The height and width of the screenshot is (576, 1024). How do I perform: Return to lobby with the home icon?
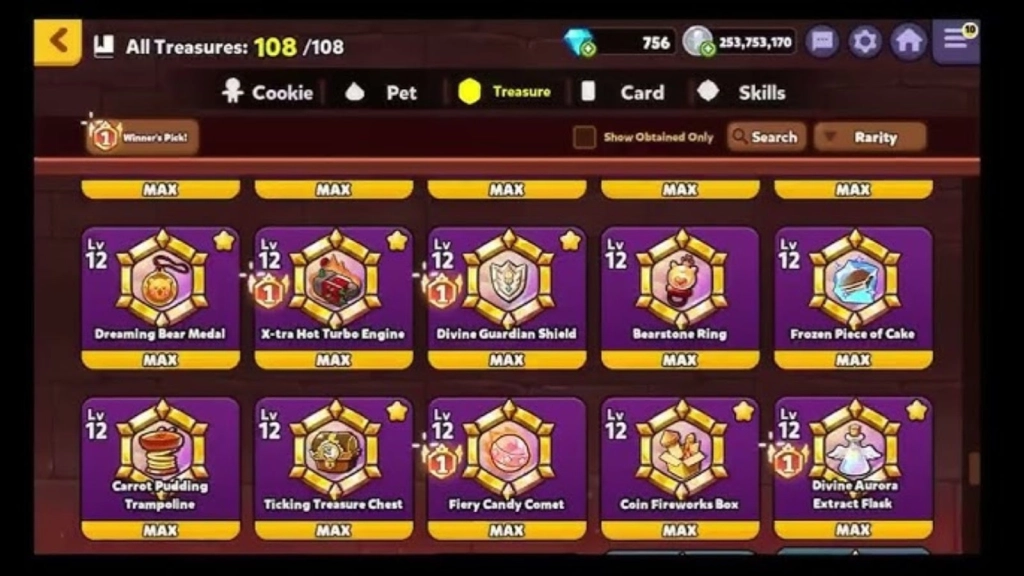908,42
